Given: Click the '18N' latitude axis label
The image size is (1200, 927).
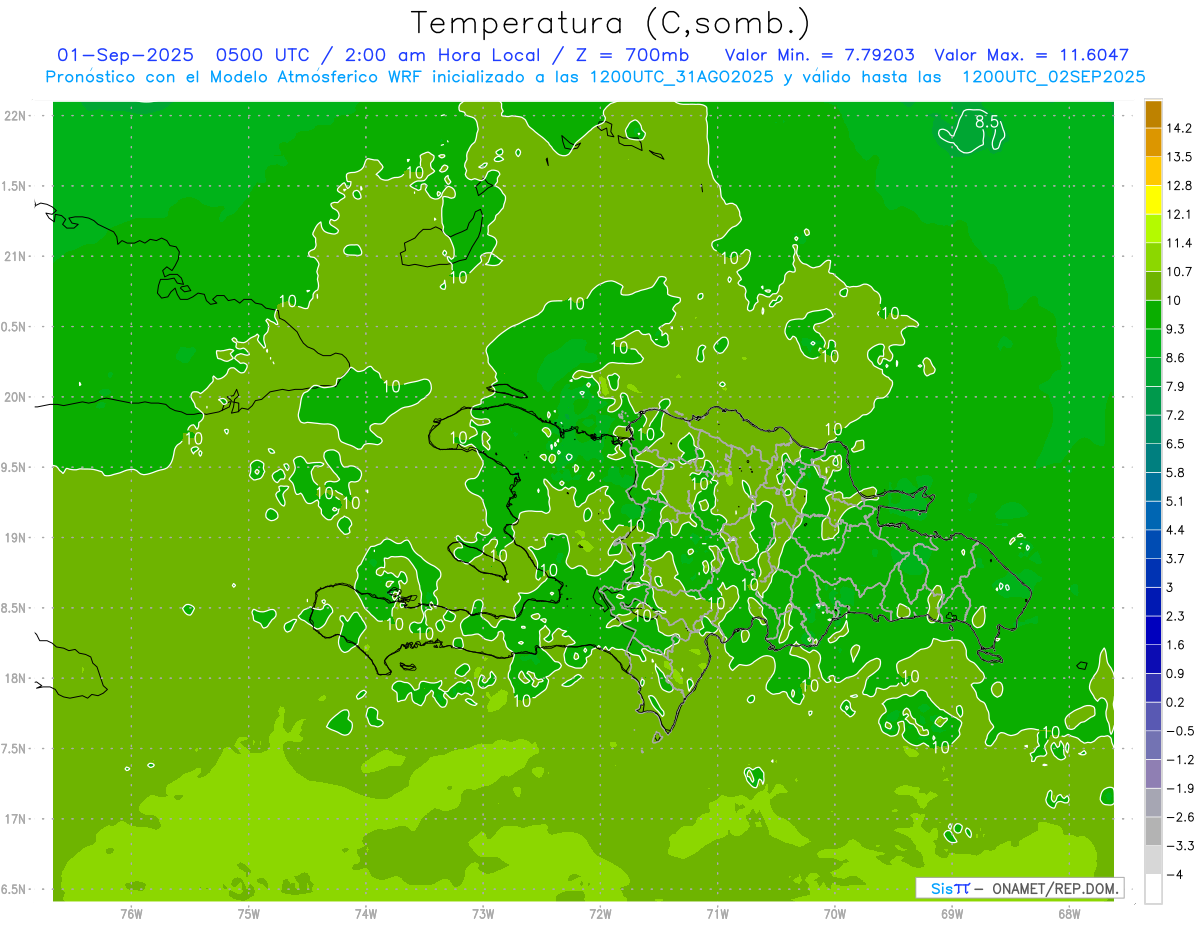Looking at the screenshot, I should (16, 678).
